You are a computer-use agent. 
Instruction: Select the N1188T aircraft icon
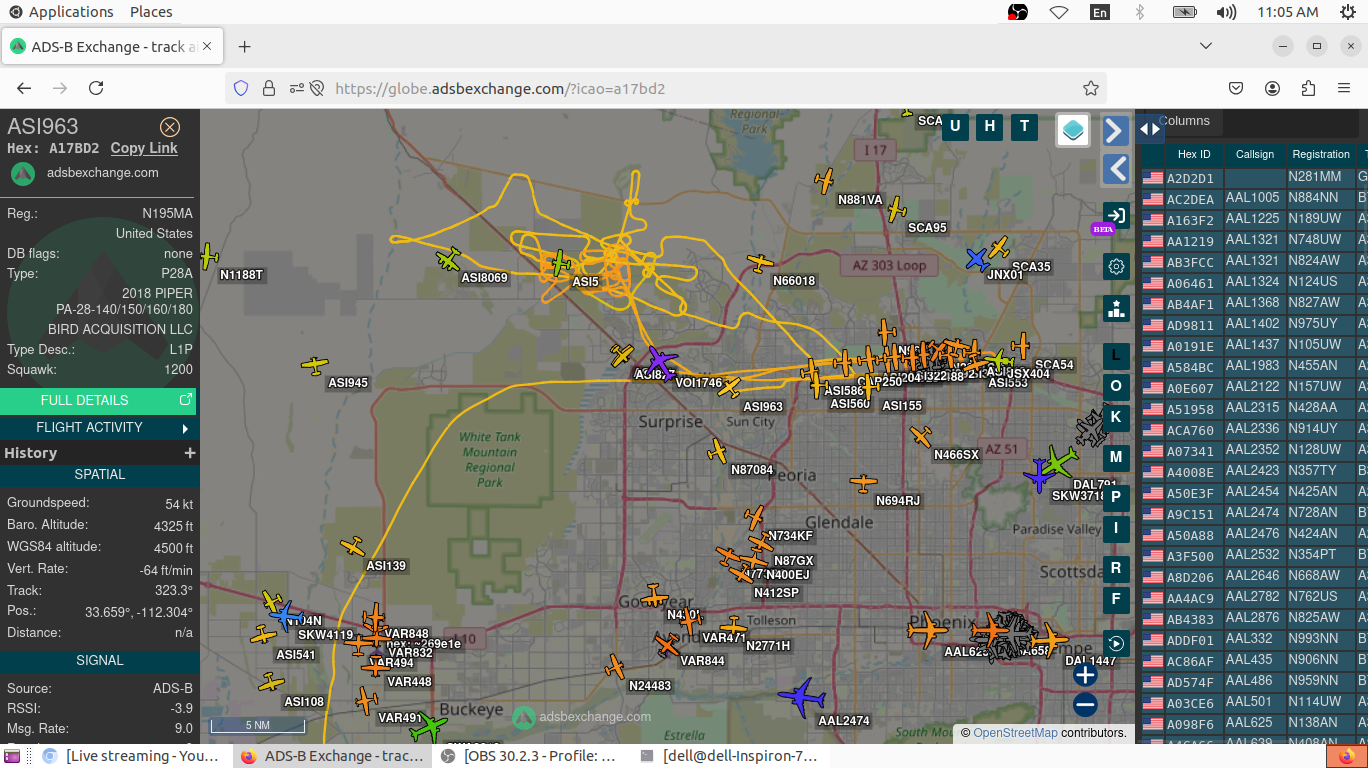(208, 256)
